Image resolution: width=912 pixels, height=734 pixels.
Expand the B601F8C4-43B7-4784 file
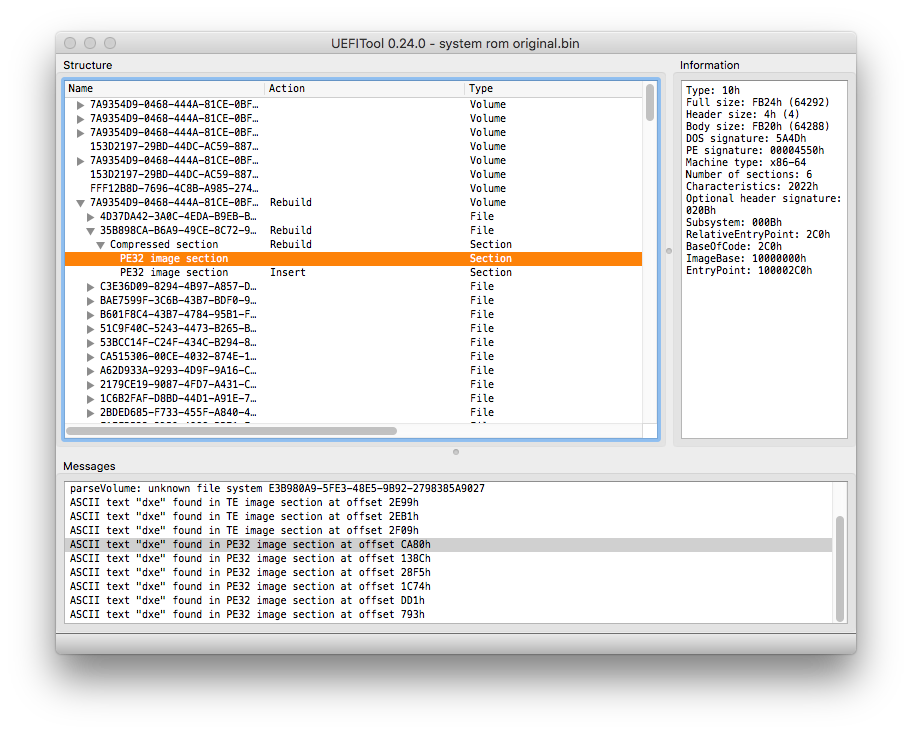click(90, 315)
